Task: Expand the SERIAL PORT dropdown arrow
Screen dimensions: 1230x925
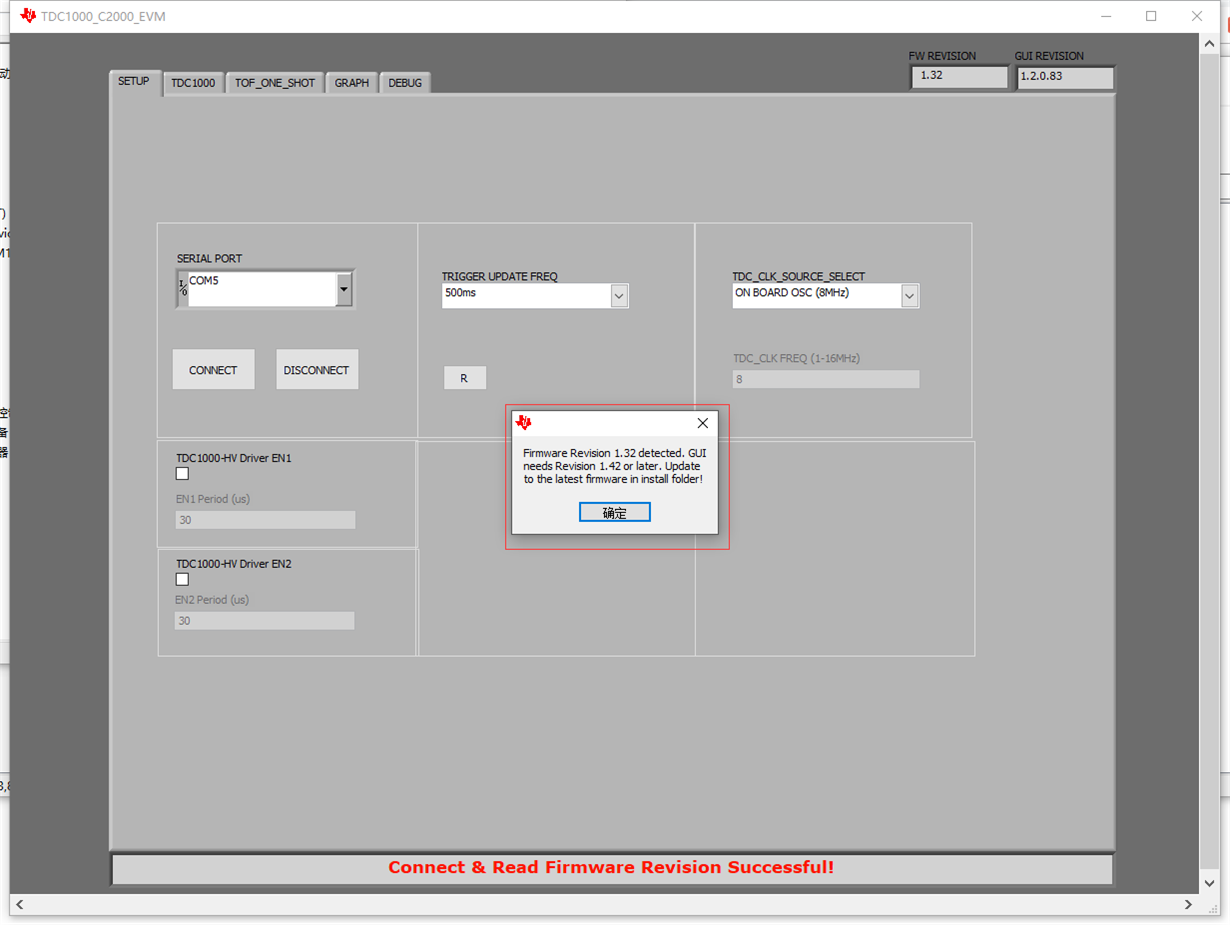Action: coord(344,289)
